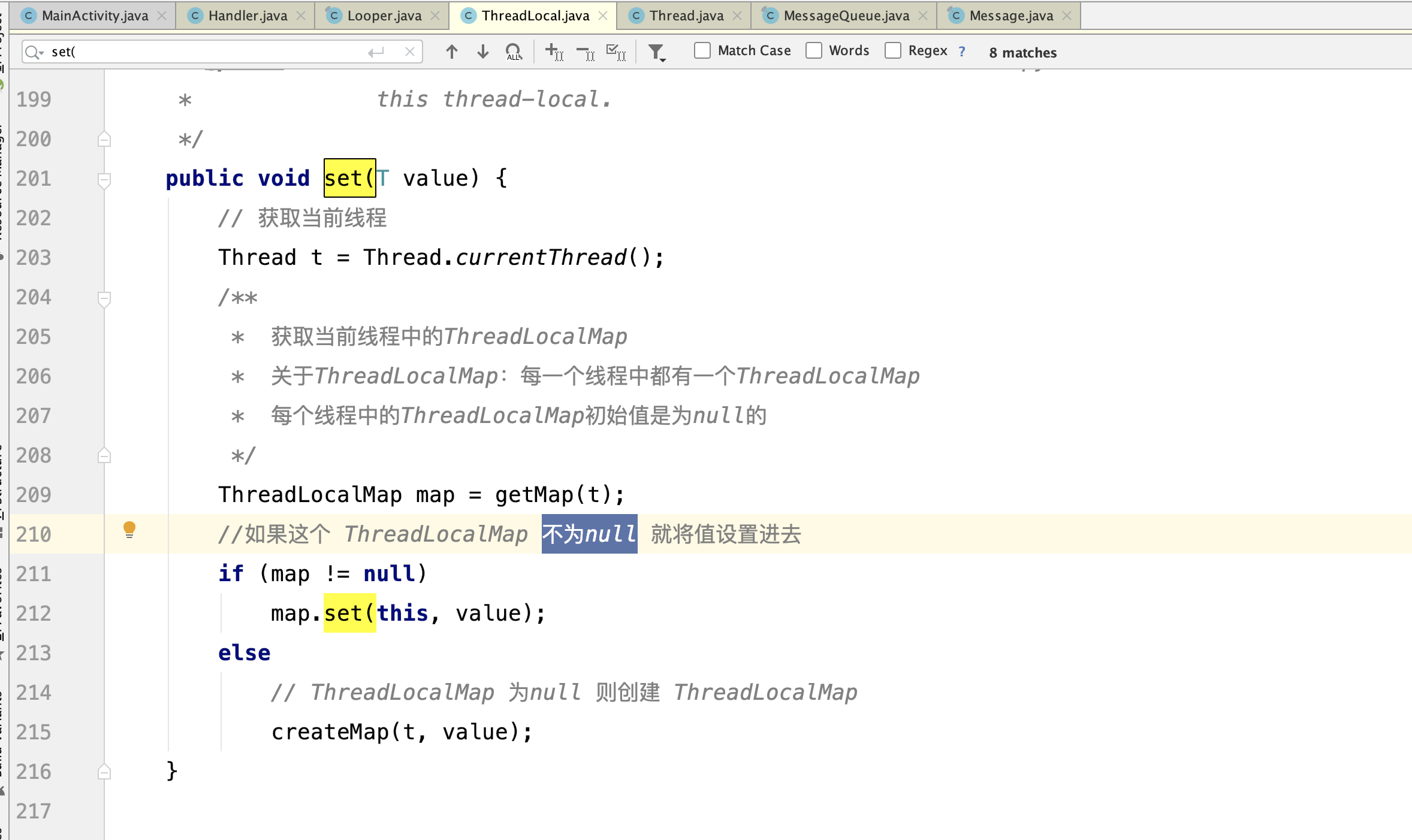Fold the Javadoc comment at line 204
The image size is (1412, 840).
pyautogui.click(x=104, y=298)
